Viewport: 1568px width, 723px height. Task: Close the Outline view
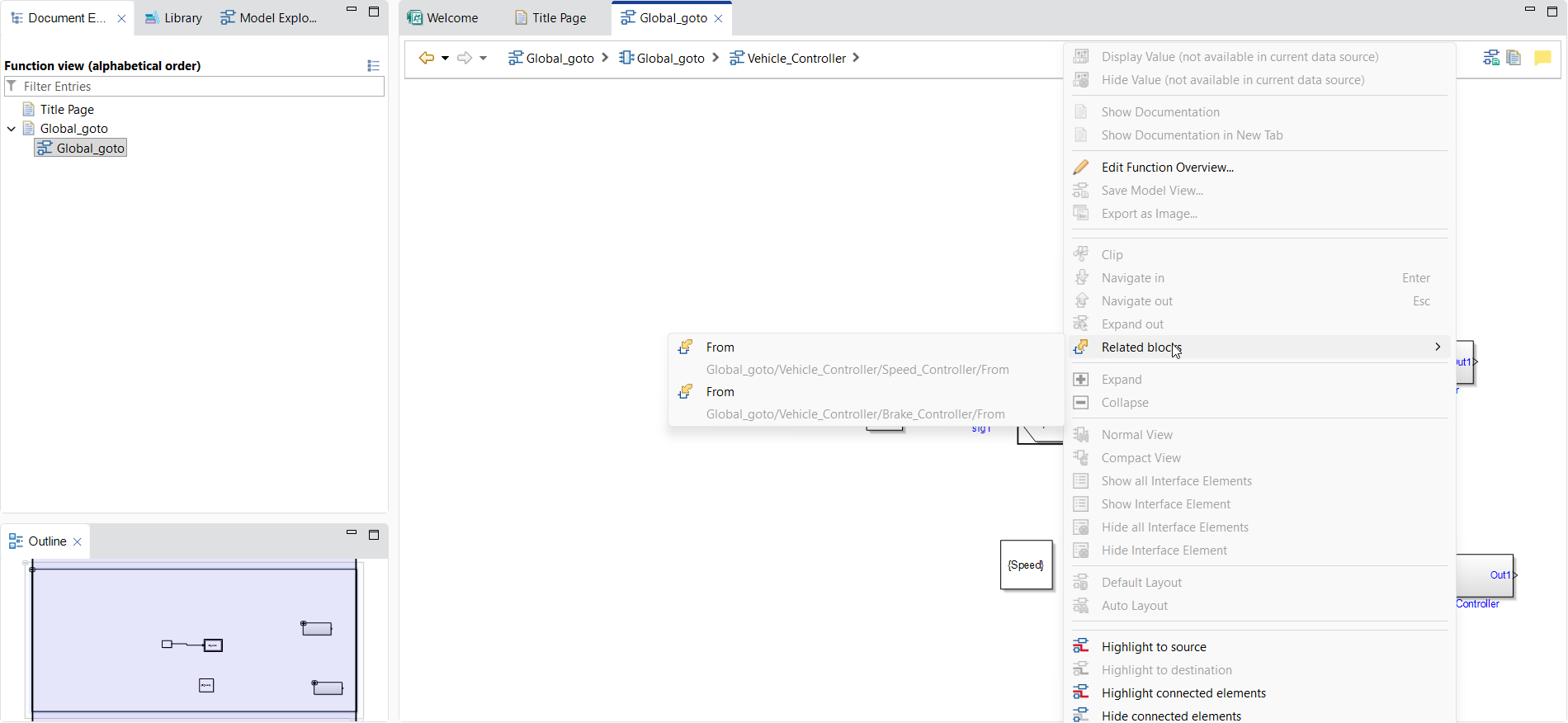[x=78, y=541]
